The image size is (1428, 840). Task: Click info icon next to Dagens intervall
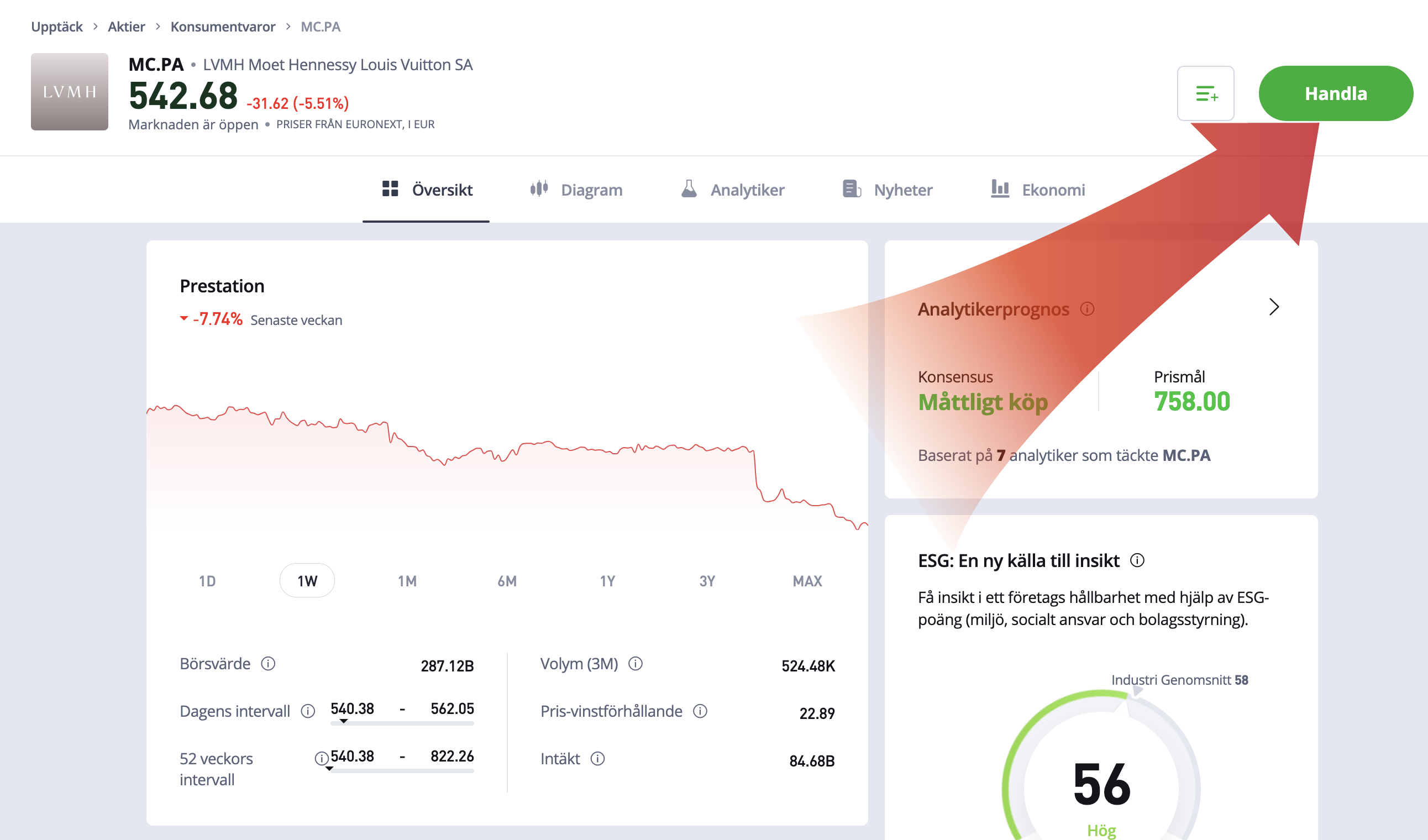[308, 711]
